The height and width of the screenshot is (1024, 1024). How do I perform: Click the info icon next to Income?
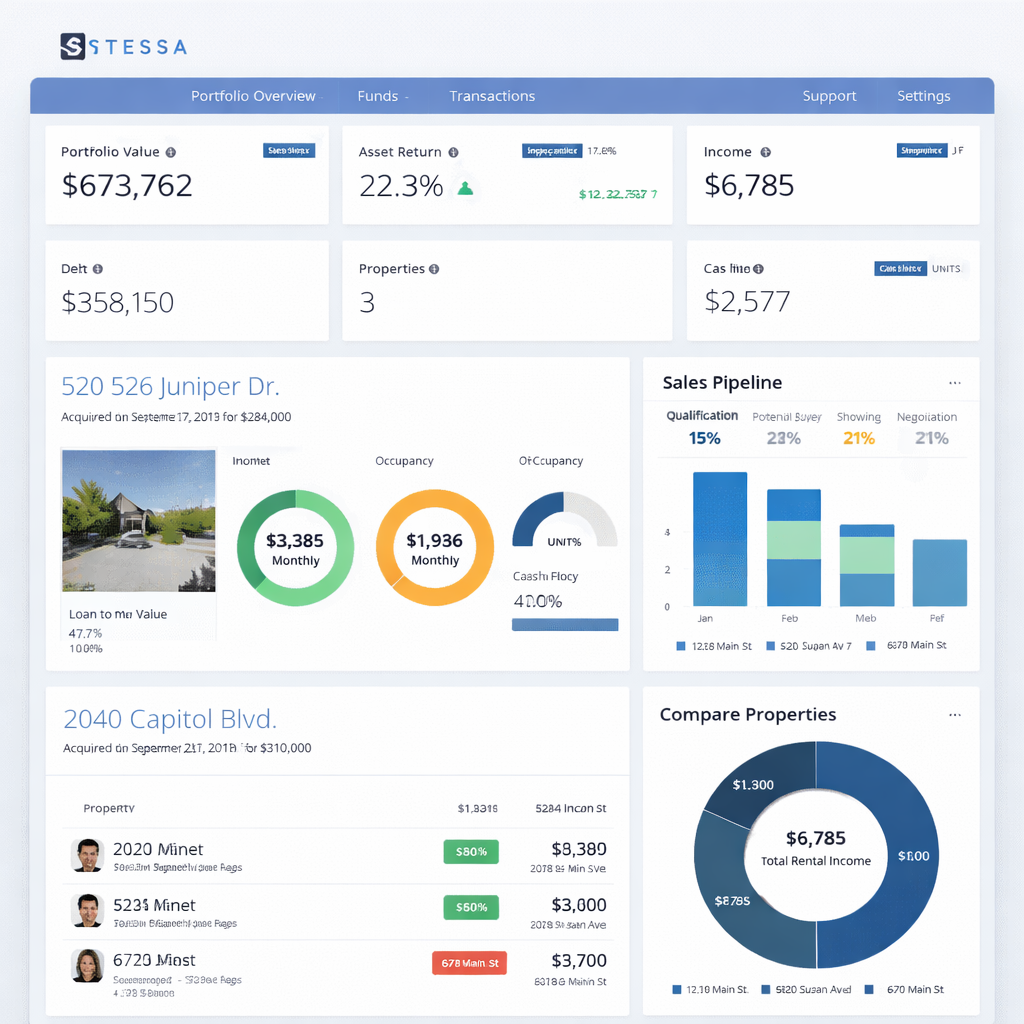[765, 152]
